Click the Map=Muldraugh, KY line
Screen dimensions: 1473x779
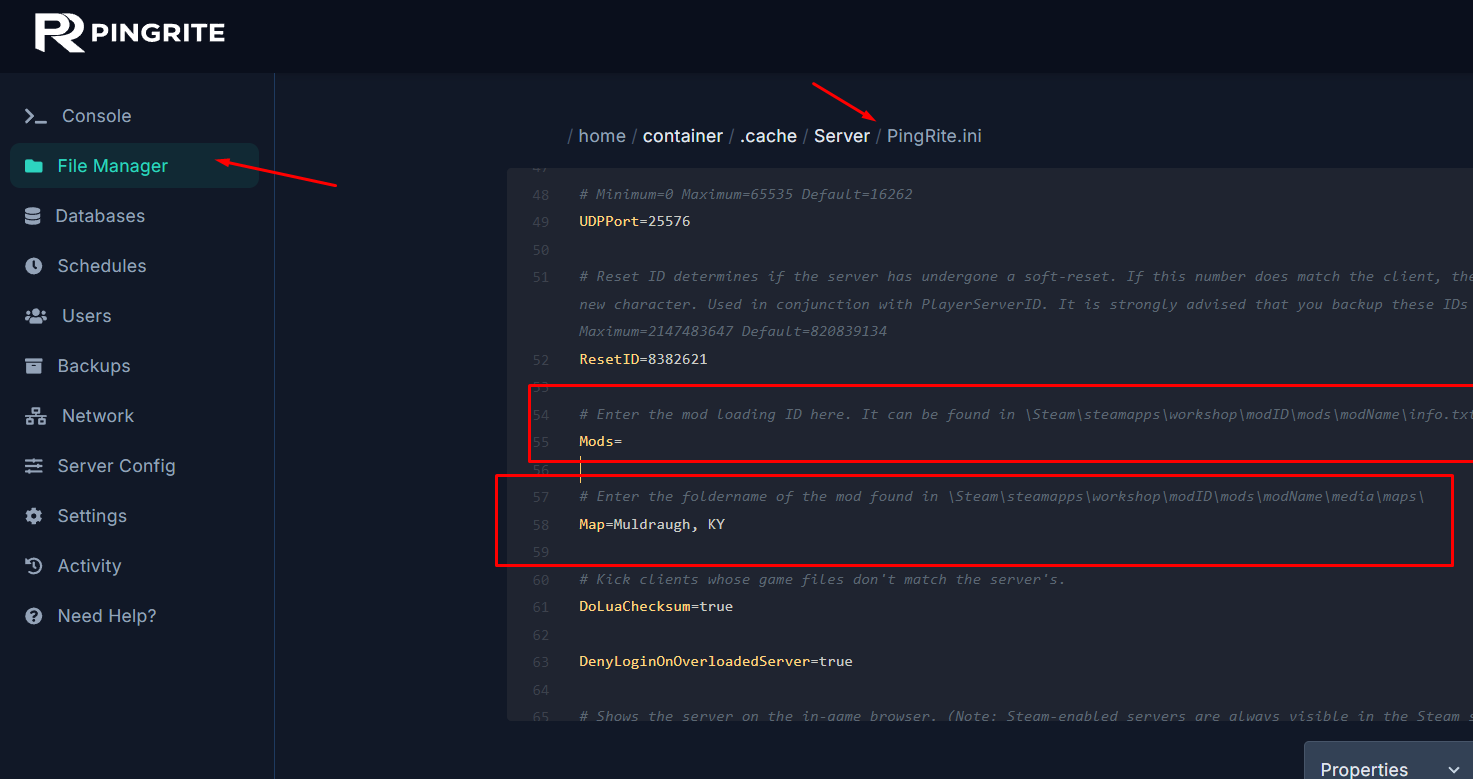(652, 524)
